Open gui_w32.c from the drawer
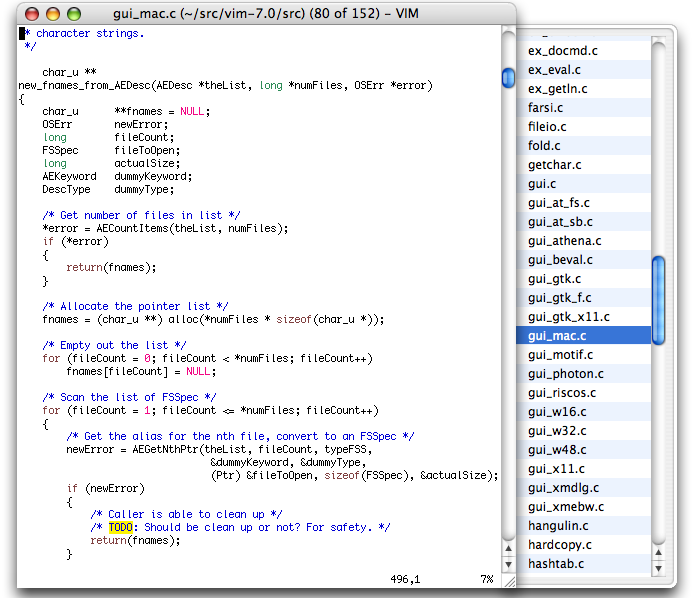 (x=583, y=431)
